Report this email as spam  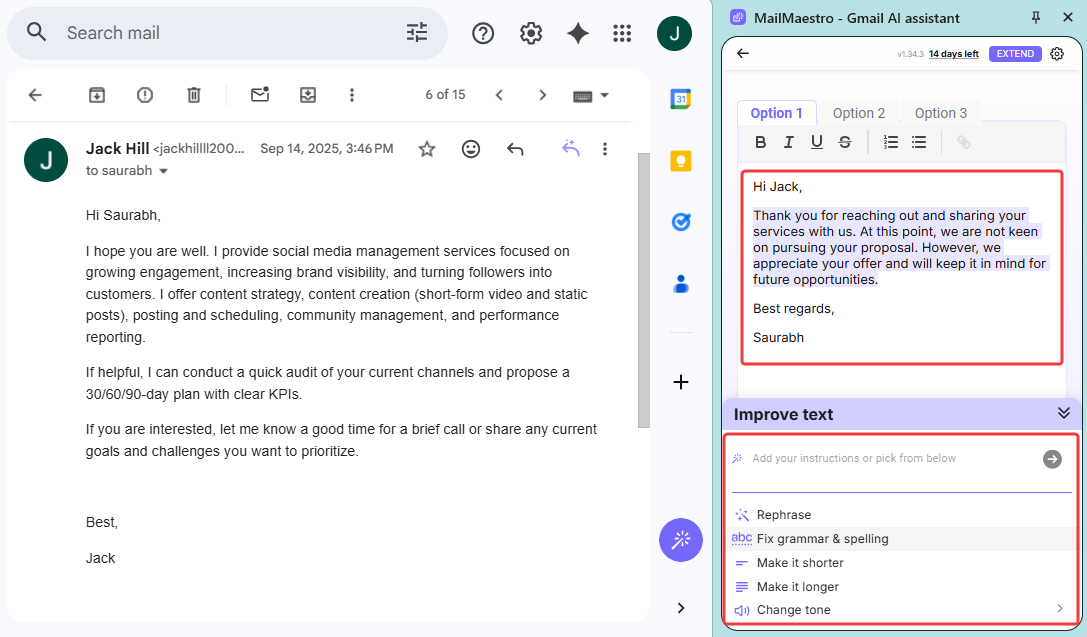click(145, 95)
